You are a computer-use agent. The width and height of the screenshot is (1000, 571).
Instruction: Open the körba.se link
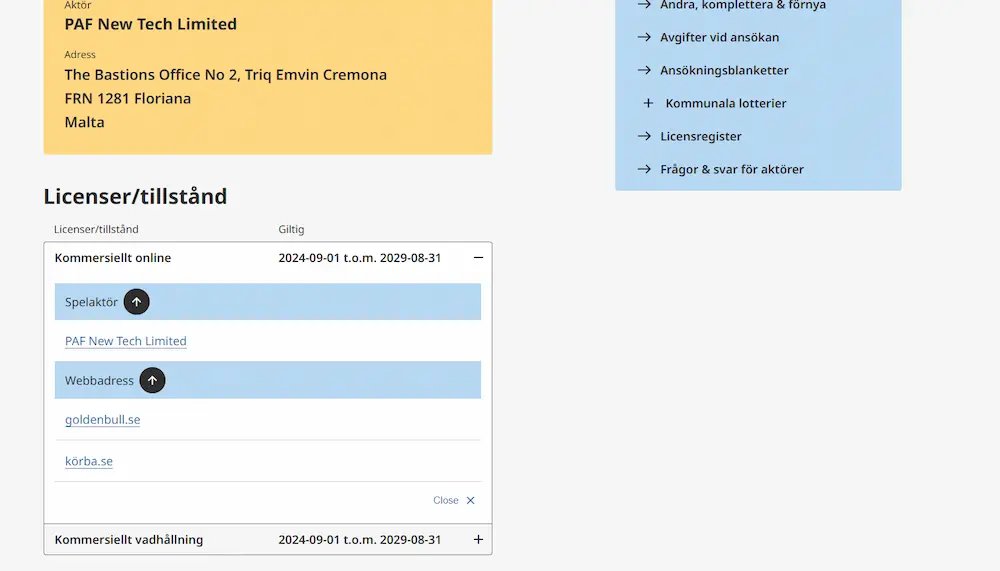89,461
